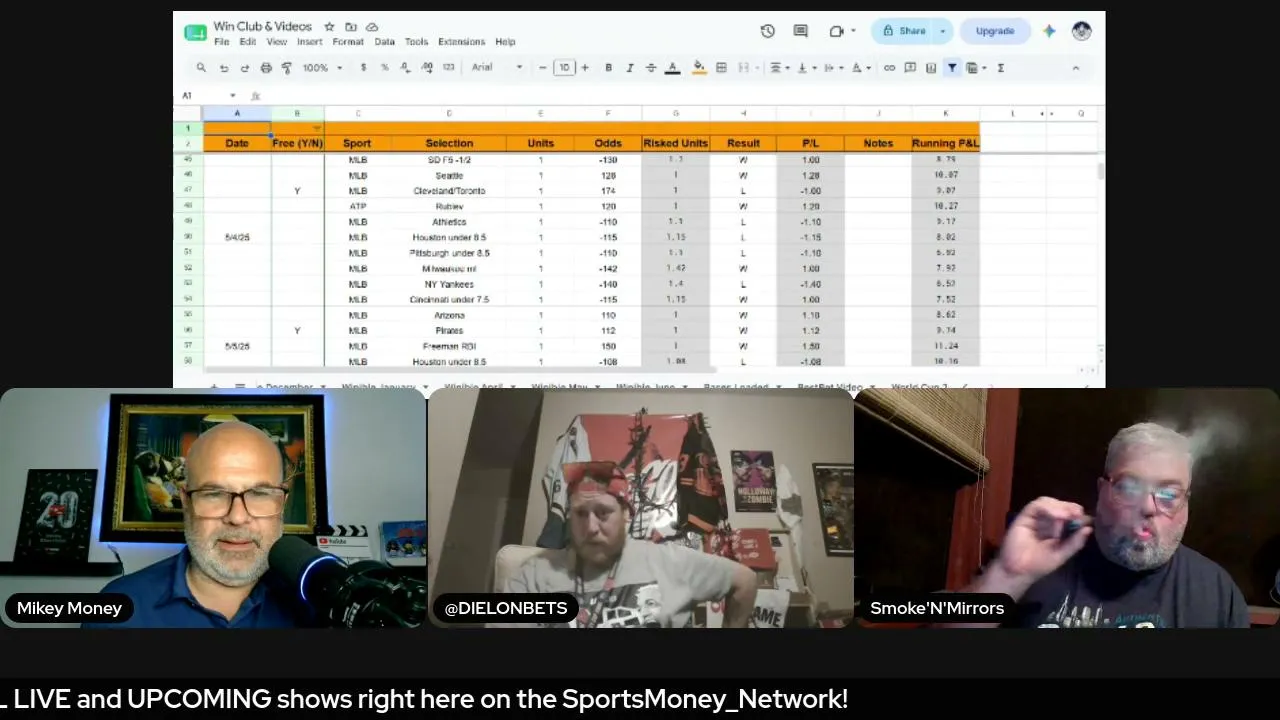Open the account profile avatar

coord(1081,31)
